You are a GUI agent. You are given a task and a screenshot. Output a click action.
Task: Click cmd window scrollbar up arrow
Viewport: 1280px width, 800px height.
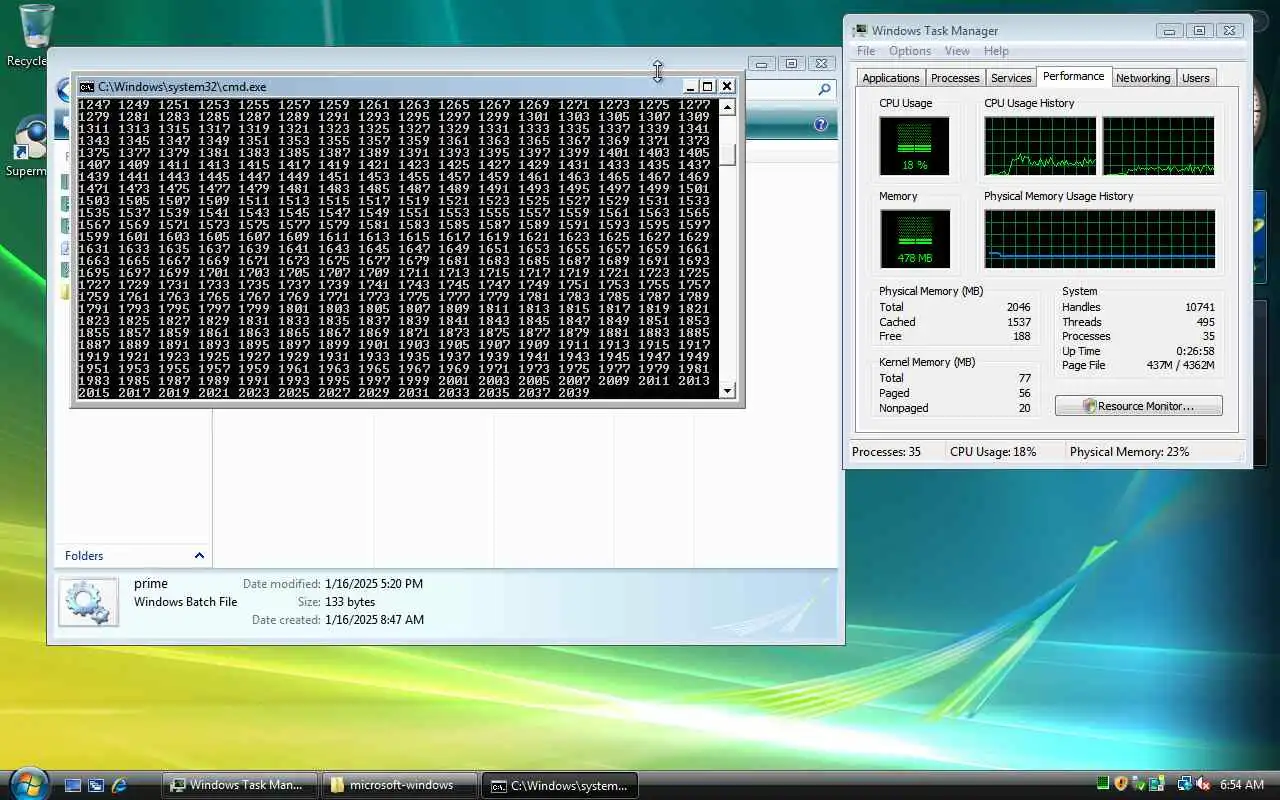(728, 107)
